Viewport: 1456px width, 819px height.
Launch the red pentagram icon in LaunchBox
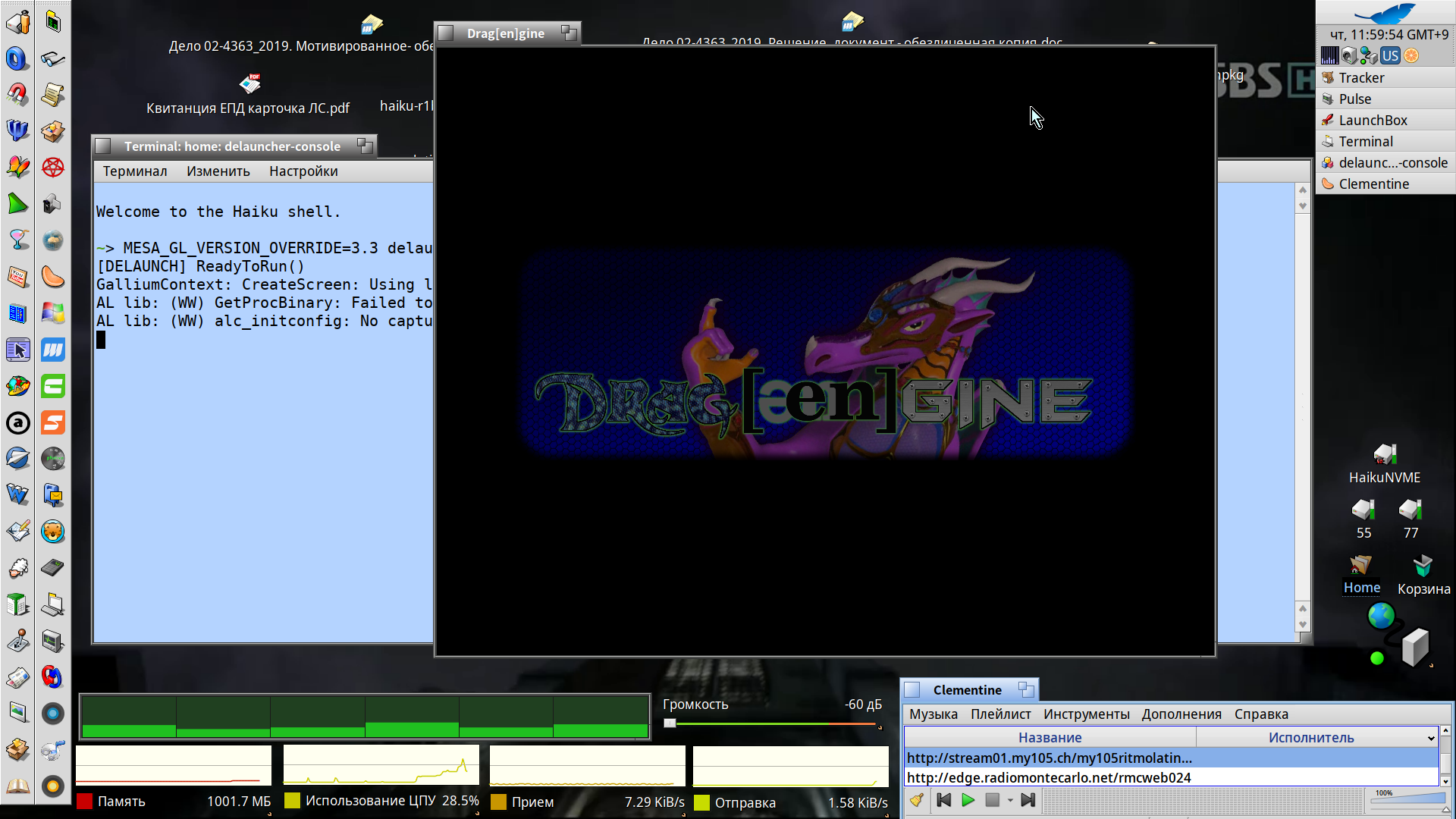tap(53, 168)
